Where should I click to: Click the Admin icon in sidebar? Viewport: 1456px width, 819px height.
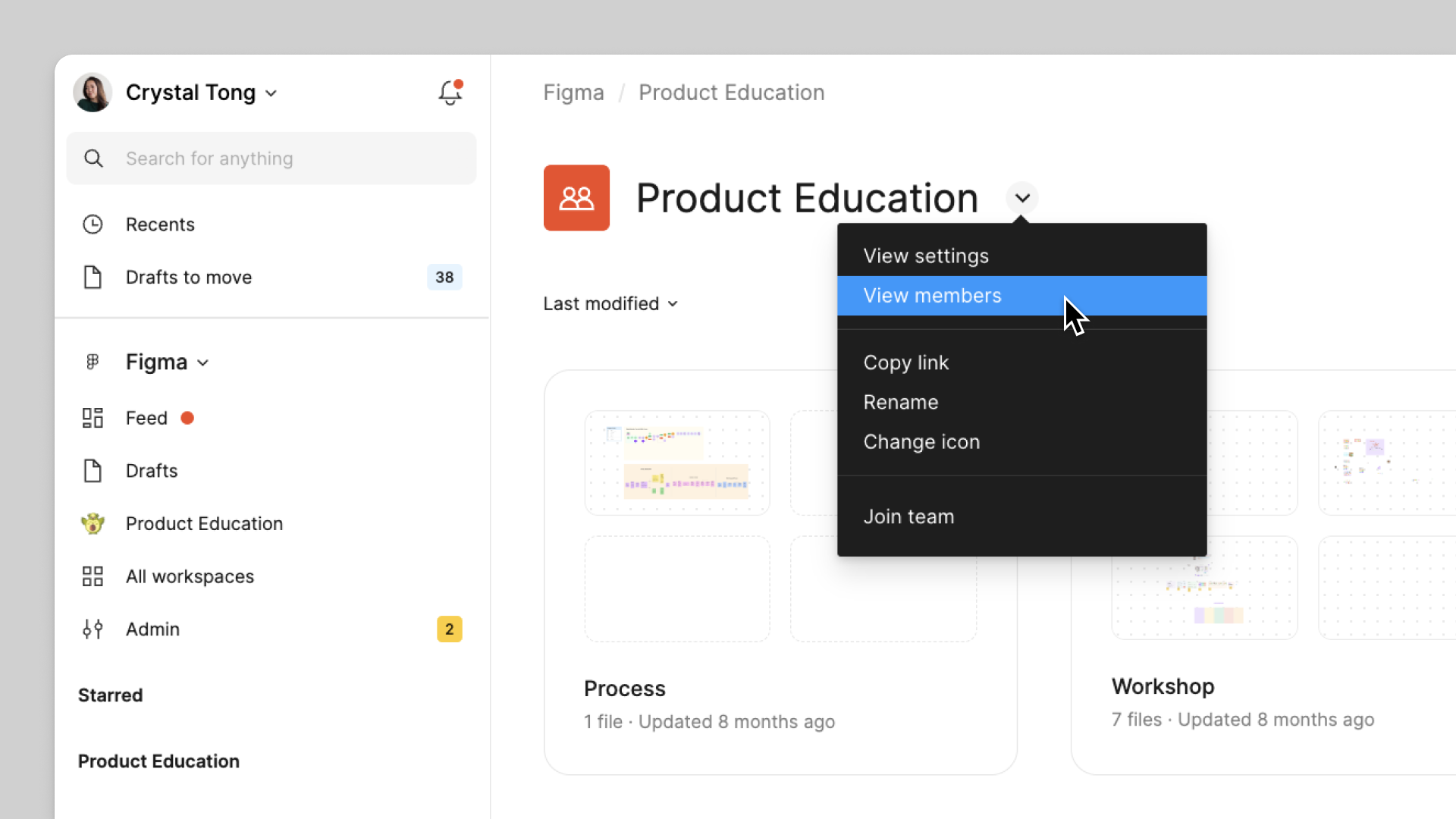click(x=93, y=629)
